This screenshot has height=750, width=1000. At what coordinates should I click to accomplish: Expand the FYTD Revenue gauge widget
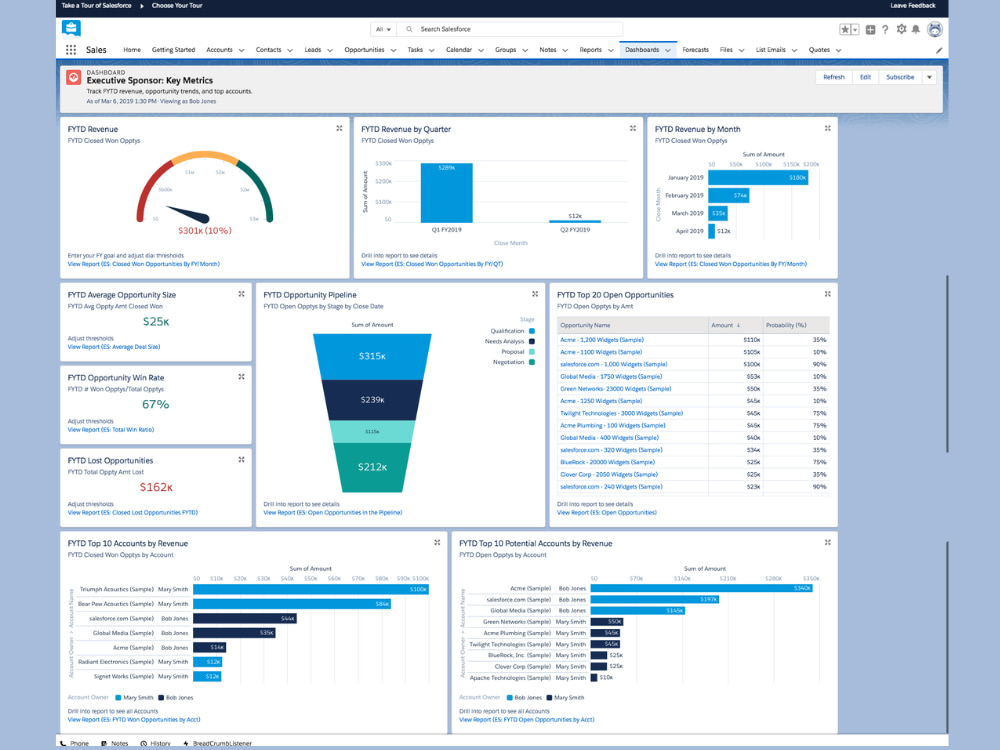pyautogui.click(x=339, y=128)
